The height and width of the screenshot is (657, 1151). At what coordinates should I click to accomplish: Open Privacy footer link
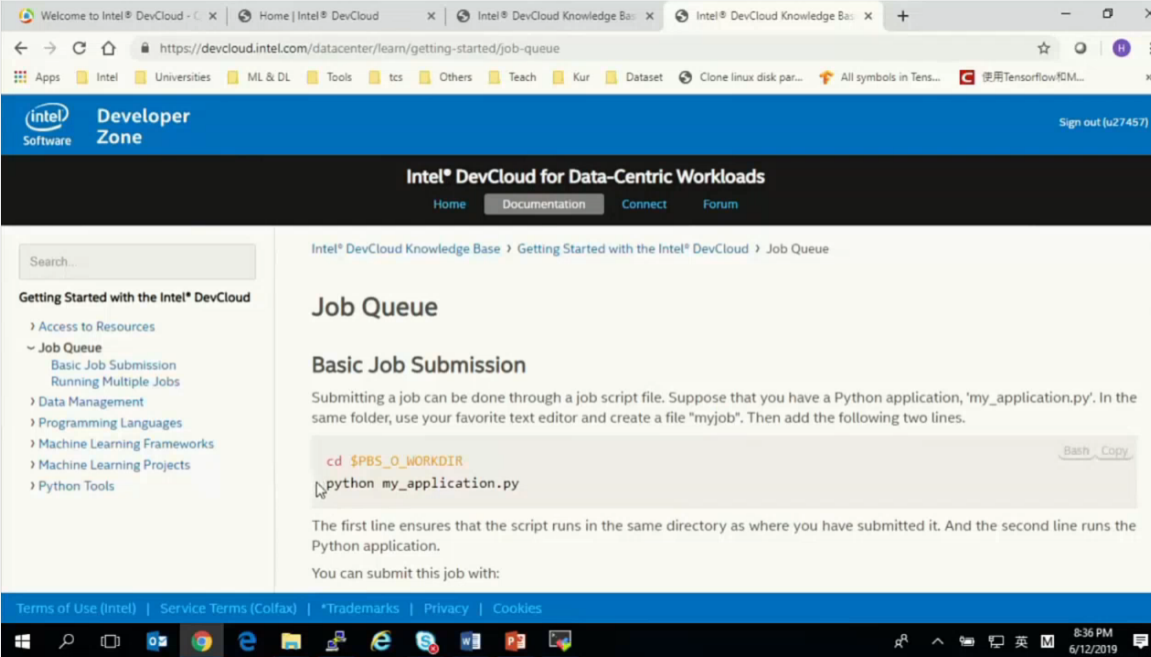446,609
